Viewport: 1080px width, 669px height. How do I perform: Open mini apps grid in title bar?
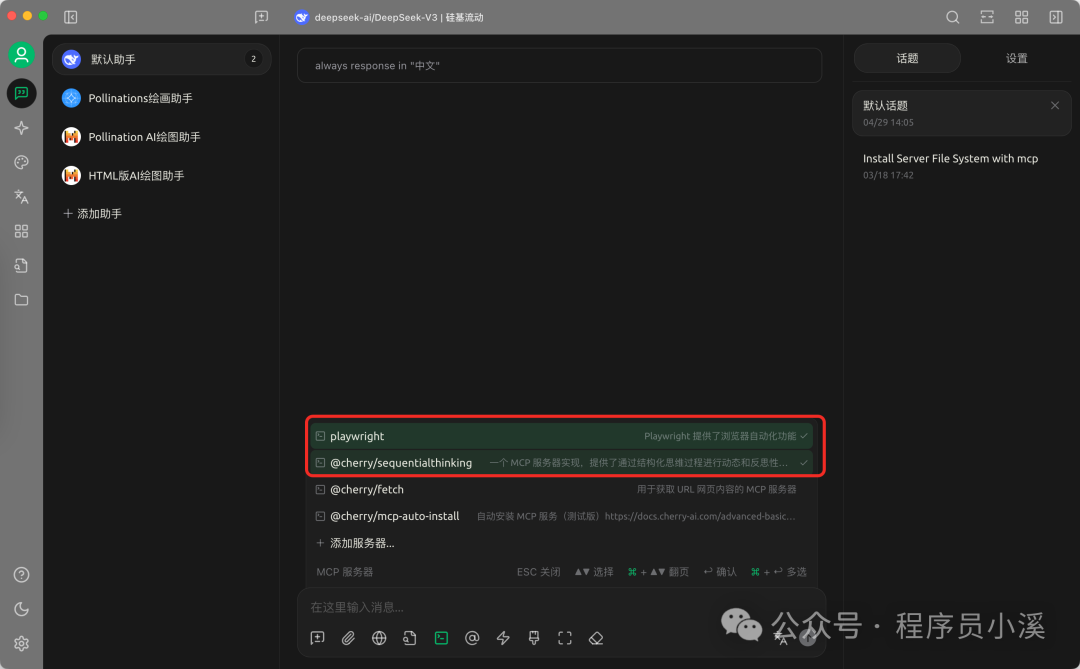click(x=1021, y=17)
